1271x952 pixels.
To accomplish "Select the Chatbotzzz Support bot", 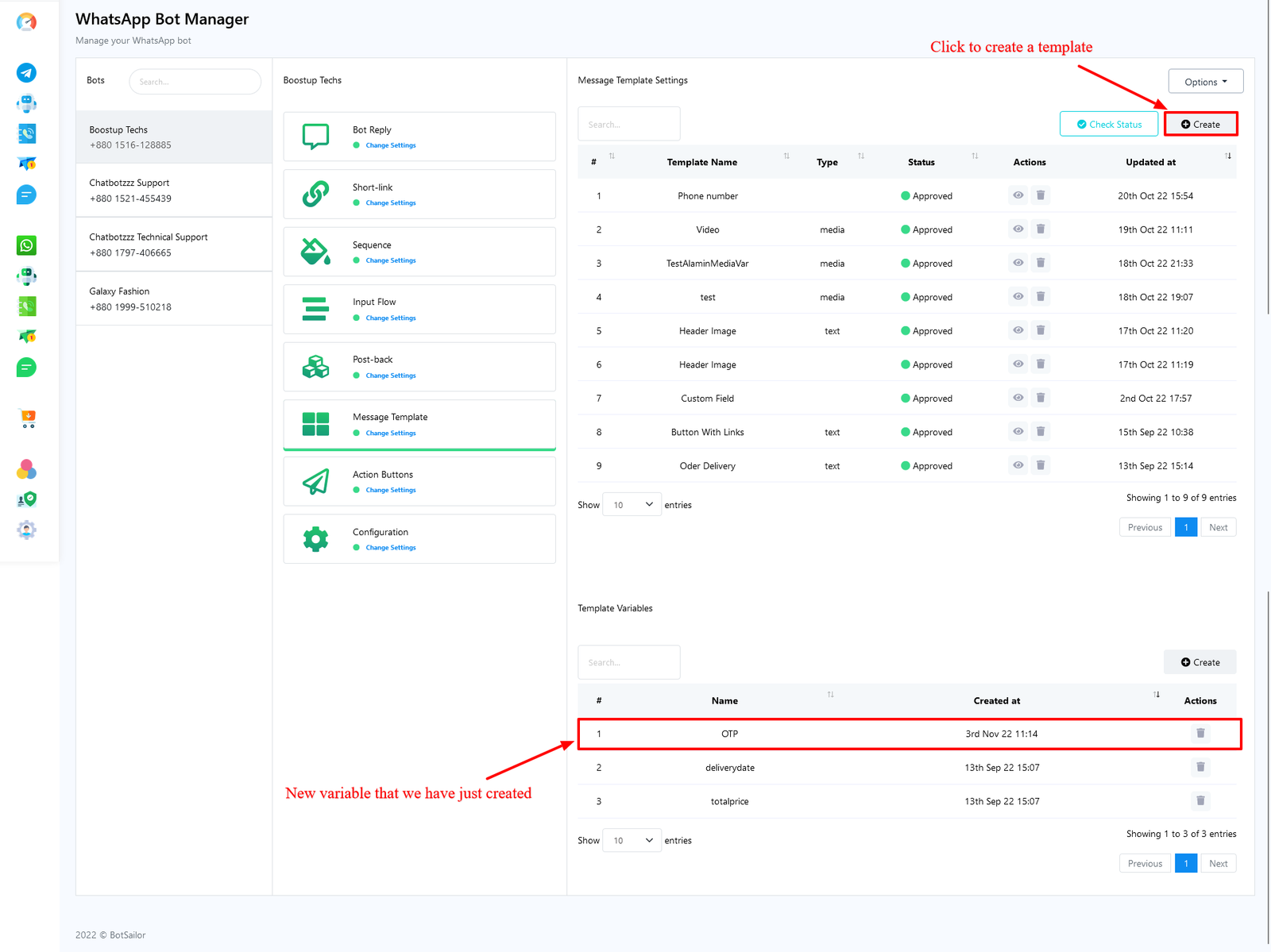I will (x=174, y=191).
